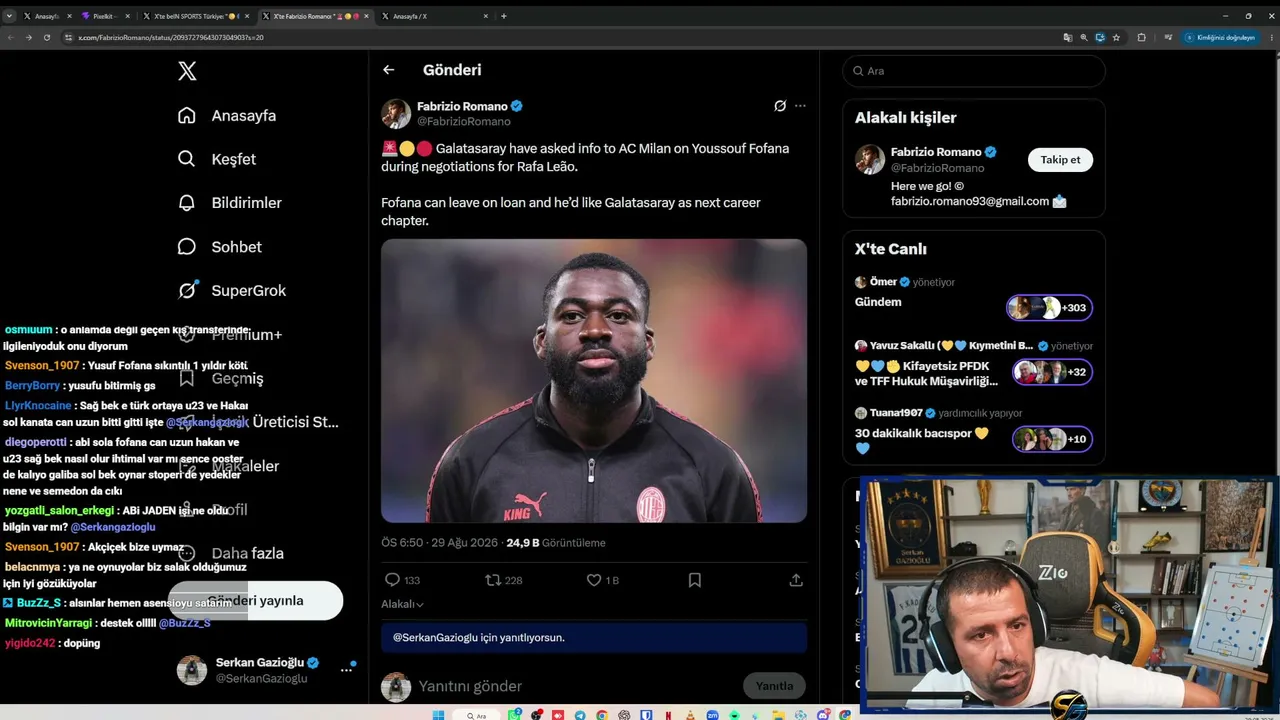This screenshot has height=720, width=1280.
Task: Open the browser tab search dropdown
Action: pos(9,16)
